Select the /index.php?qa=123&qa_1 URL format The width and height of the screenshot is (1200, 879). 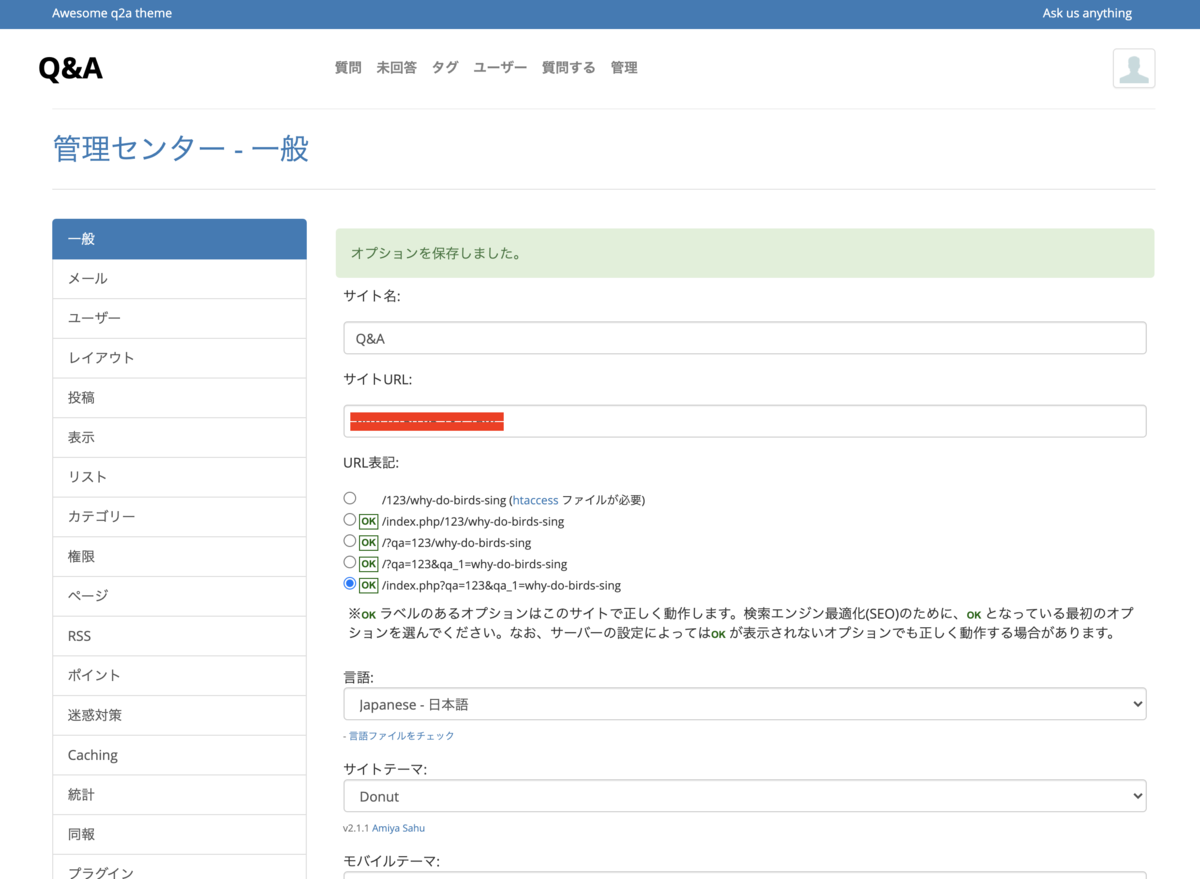tap(349, 583)
